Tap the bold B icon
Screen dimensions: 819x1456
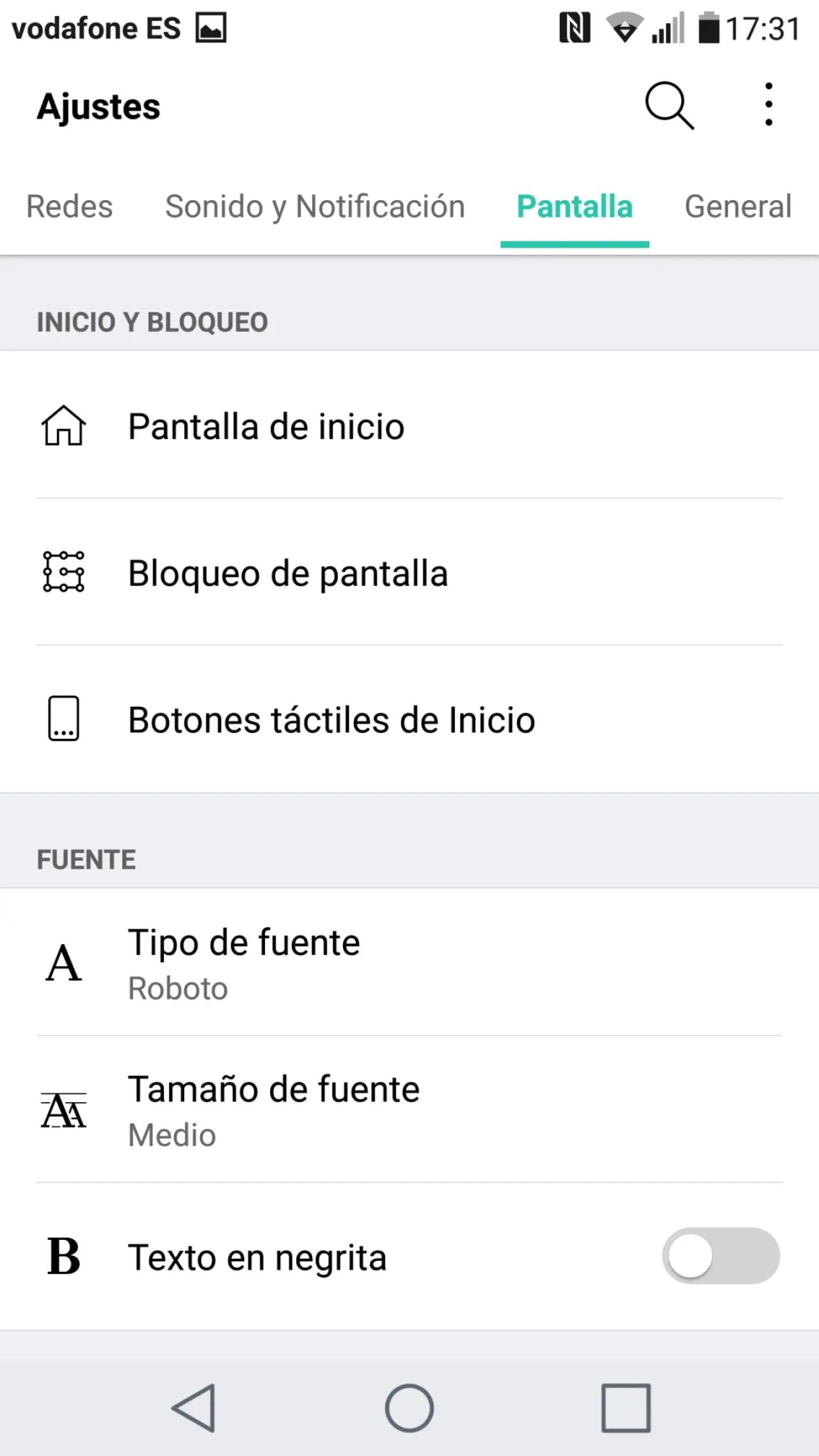point(63,1256)
